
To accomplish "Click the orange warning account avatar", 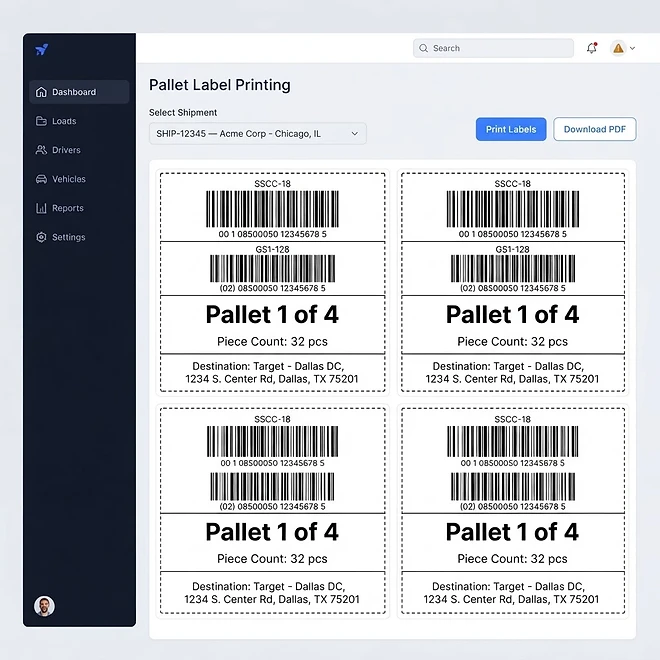I will 618,48.
